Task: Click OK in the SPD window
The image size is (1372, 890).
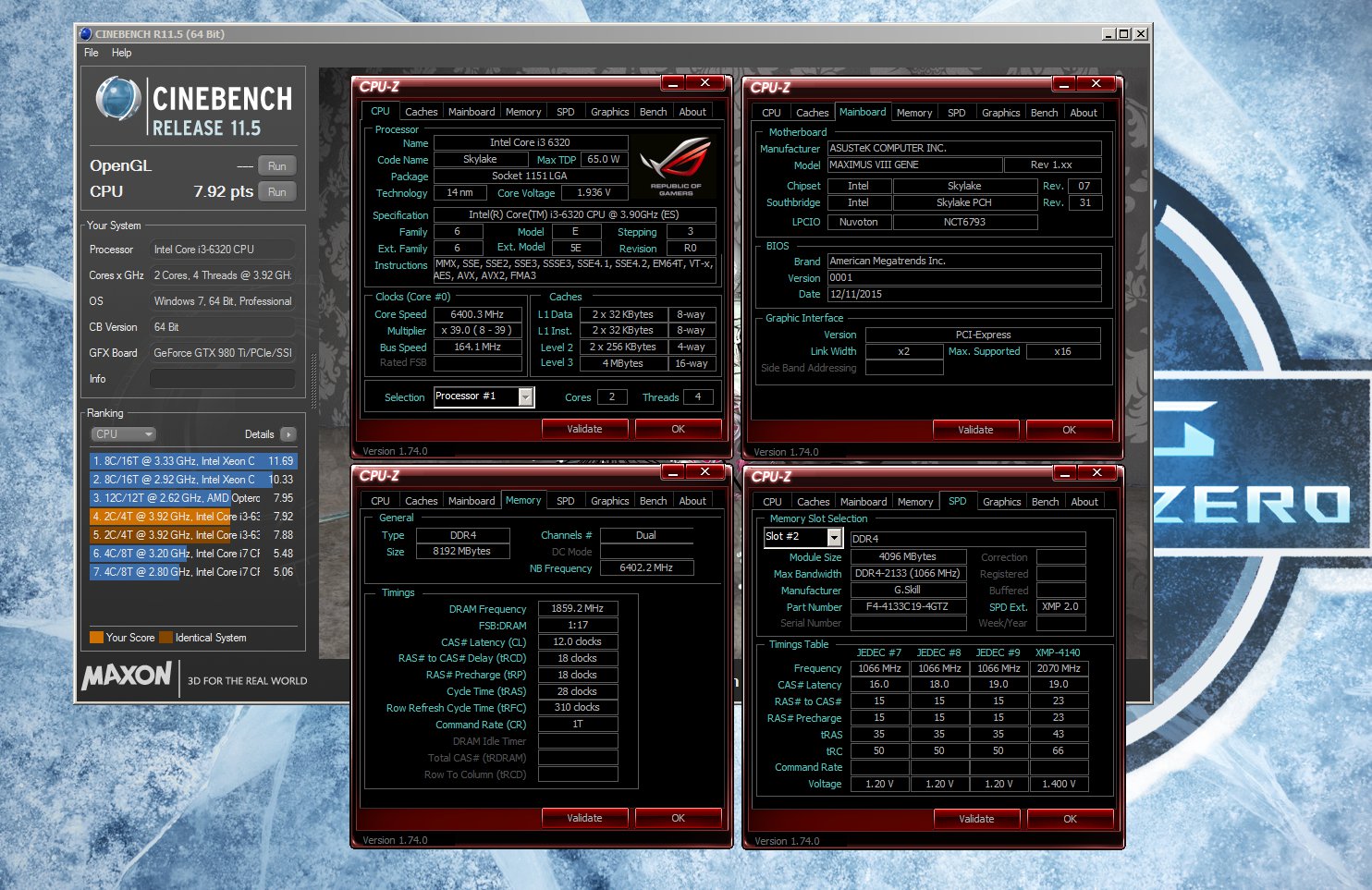Action: (1070, 819)
